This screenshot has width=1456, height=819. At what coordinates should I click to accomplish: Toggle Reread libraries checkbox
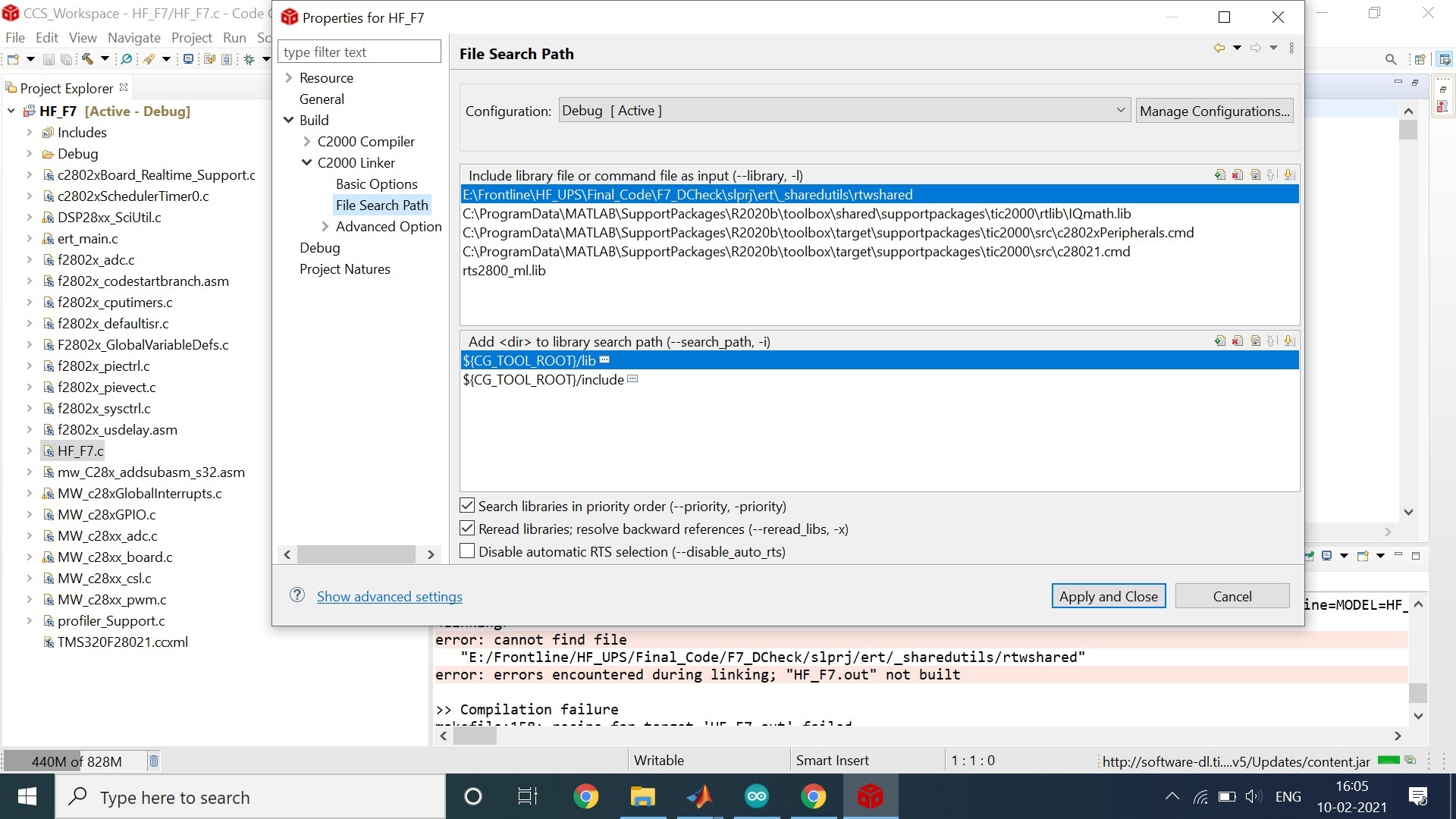[468, 529]
